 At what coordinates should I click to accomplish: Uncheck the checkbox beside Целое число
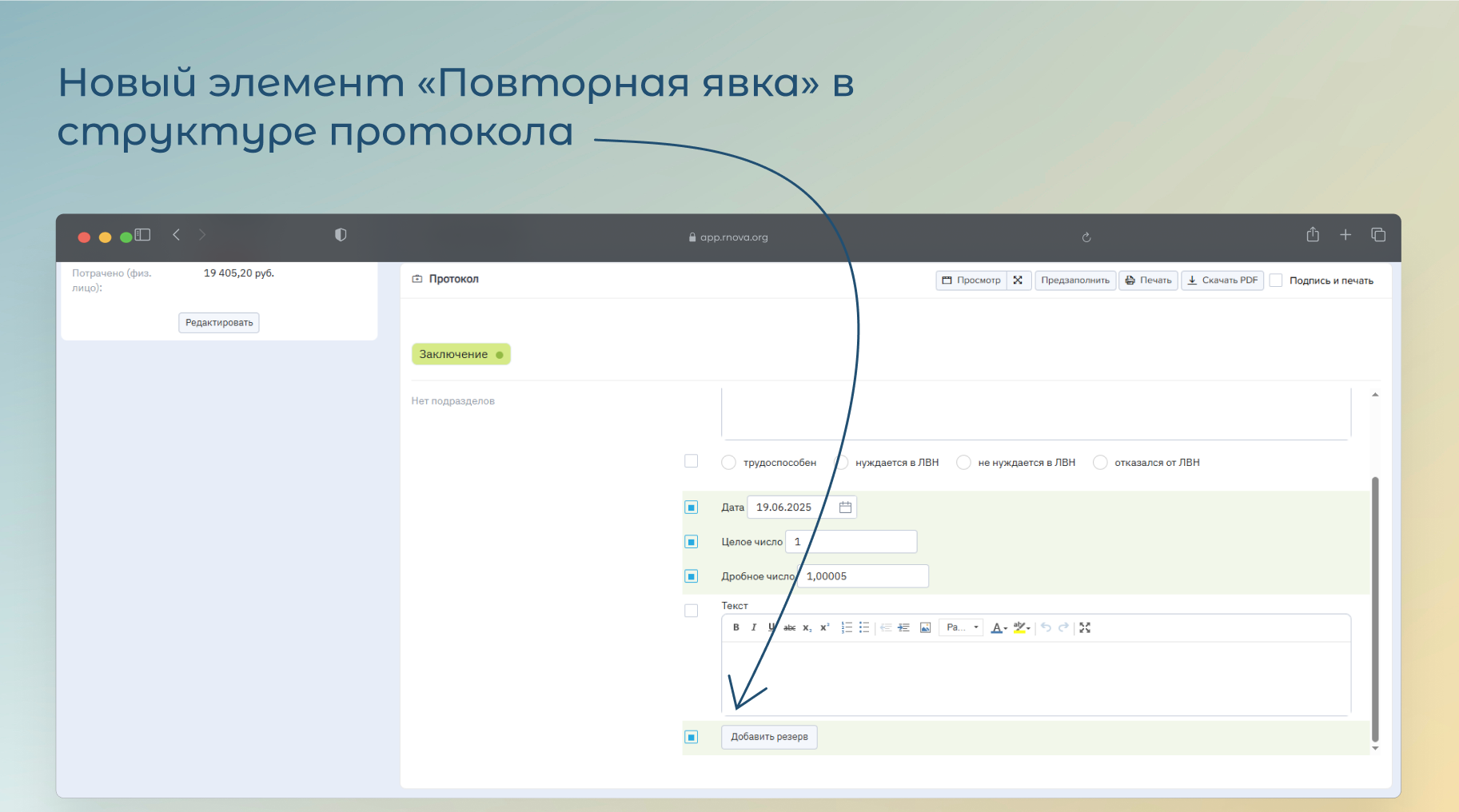(x=692, y=542)
